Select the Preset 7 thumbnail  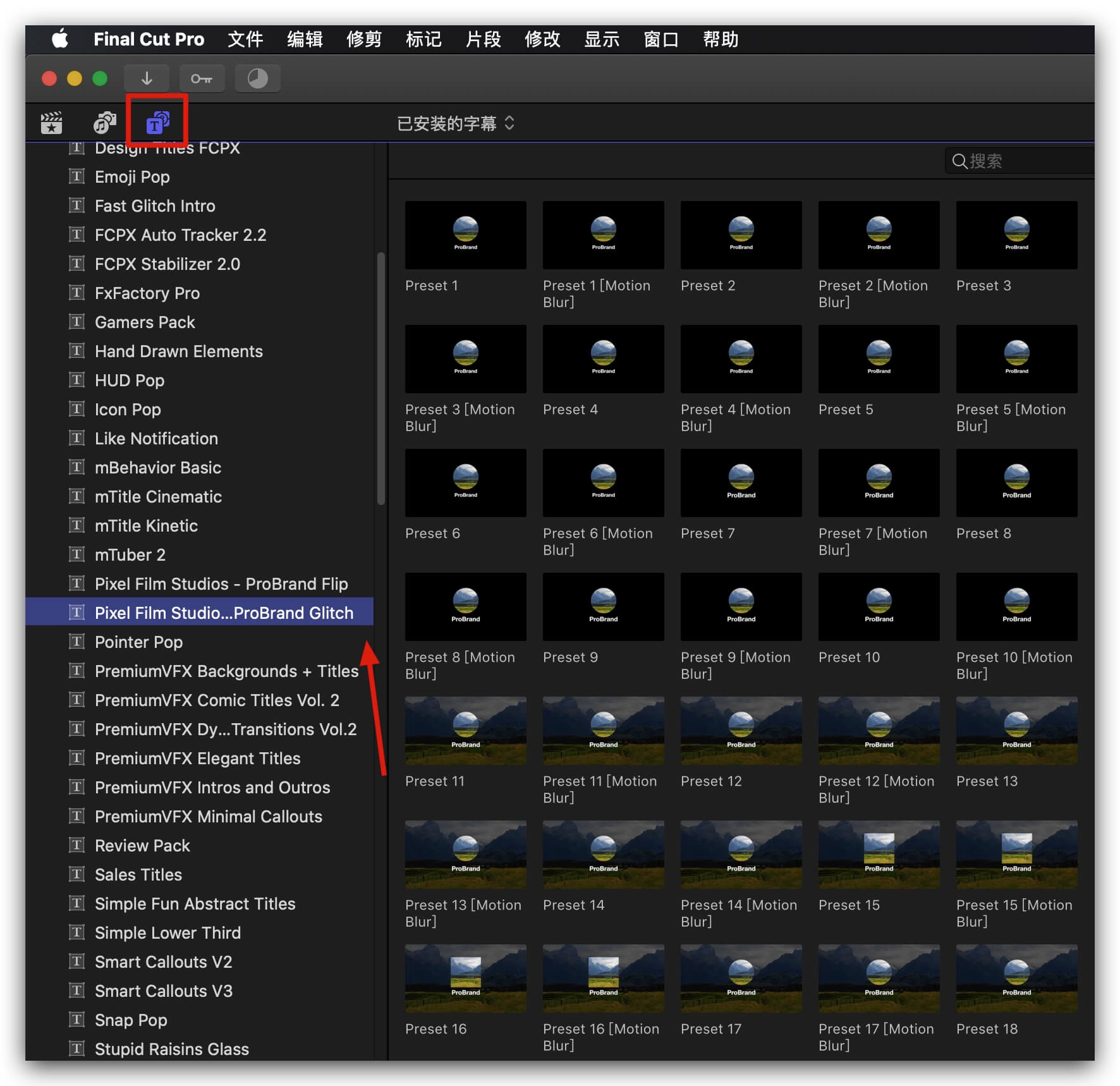(x=741, y=483)
